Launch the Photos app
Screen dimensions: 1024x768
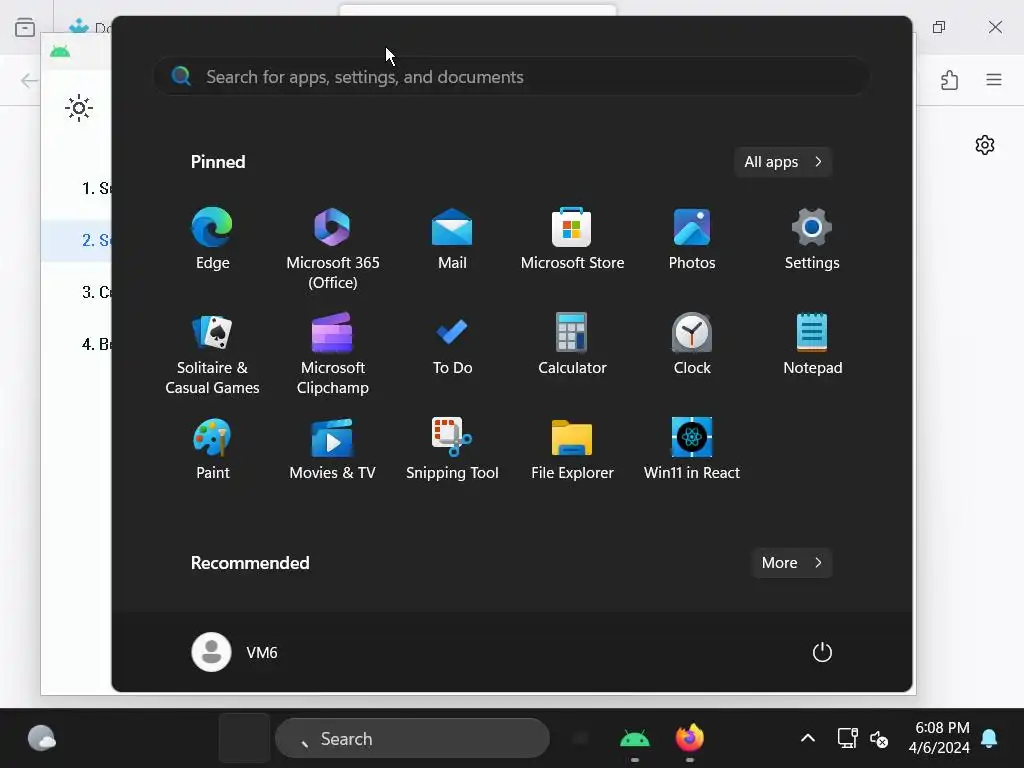[x=692, y=238]
